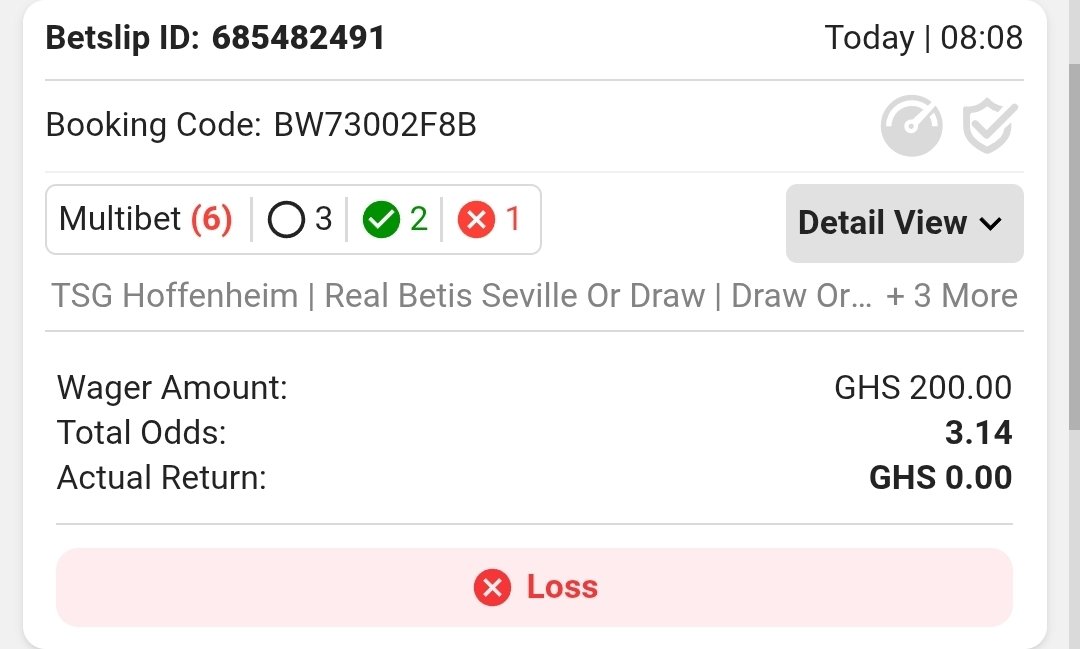This screenshot has height=649, width=1080.
Task: Select the Multibet (6) label
Action: [146, 219]
